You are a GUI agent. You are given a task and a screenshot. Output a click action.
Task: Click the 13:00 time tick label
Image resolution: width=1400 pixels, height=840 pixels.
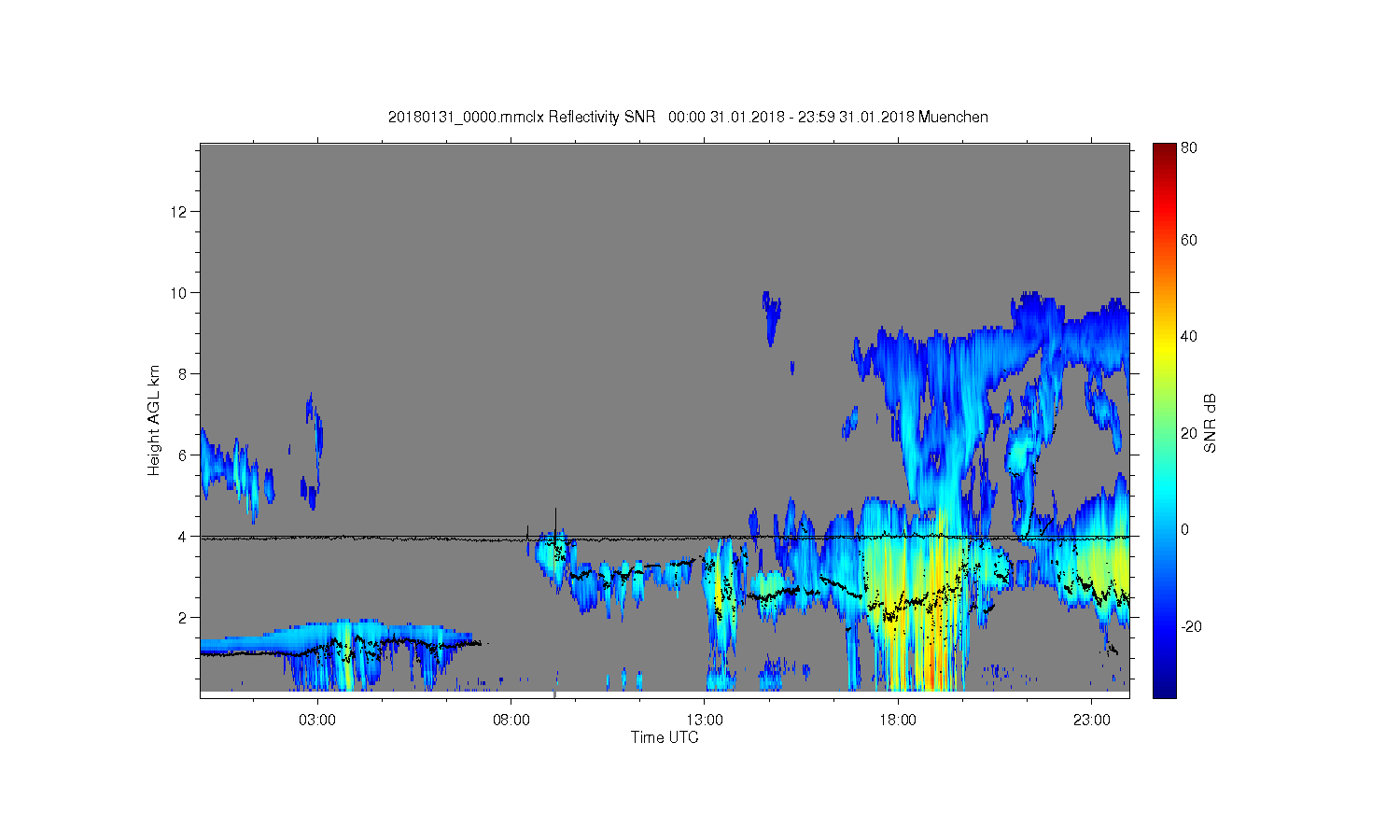(705, 721)
